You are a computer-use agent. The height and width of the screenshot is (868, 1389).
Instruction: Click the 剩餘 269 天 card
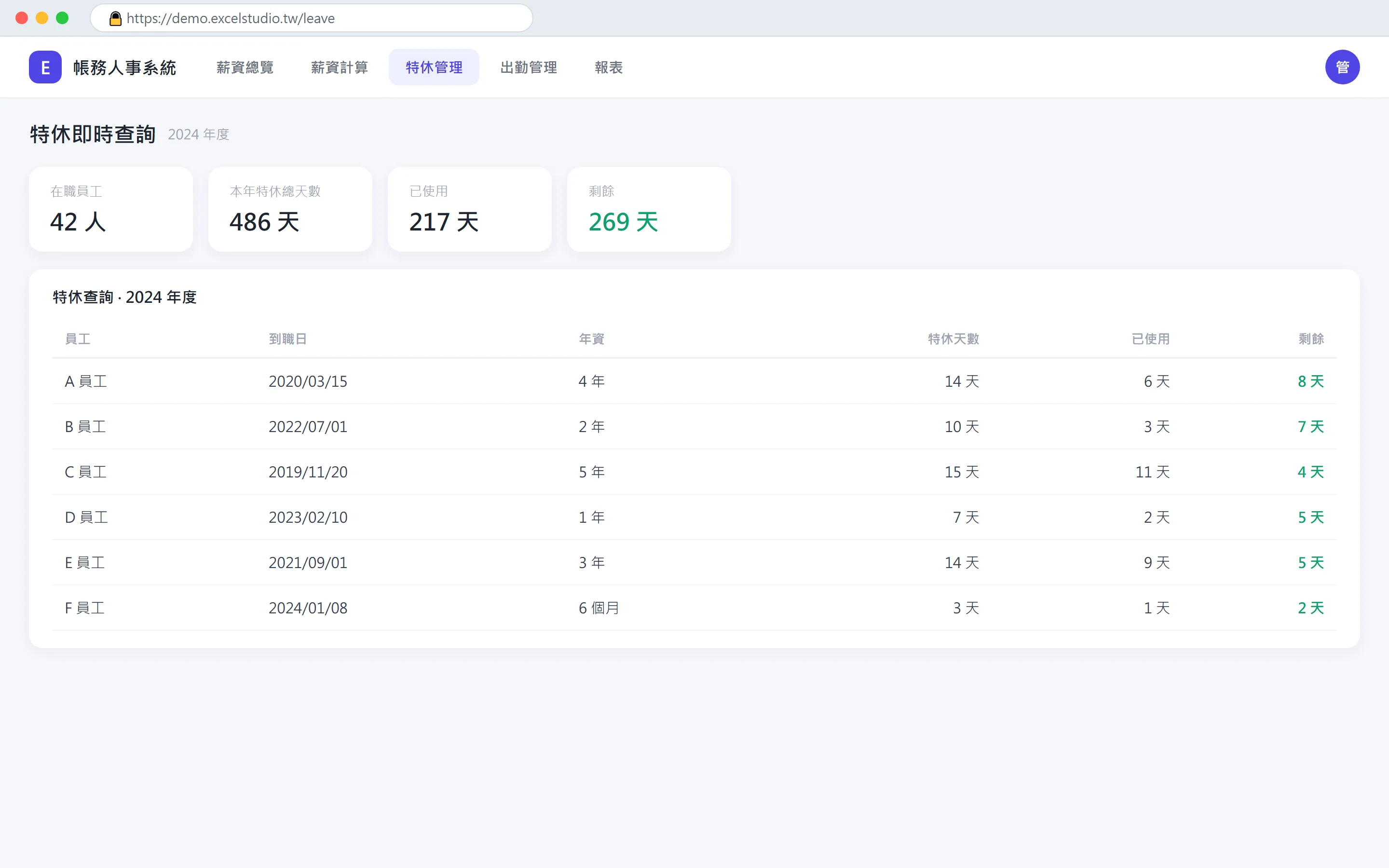(x=649, y=209)
